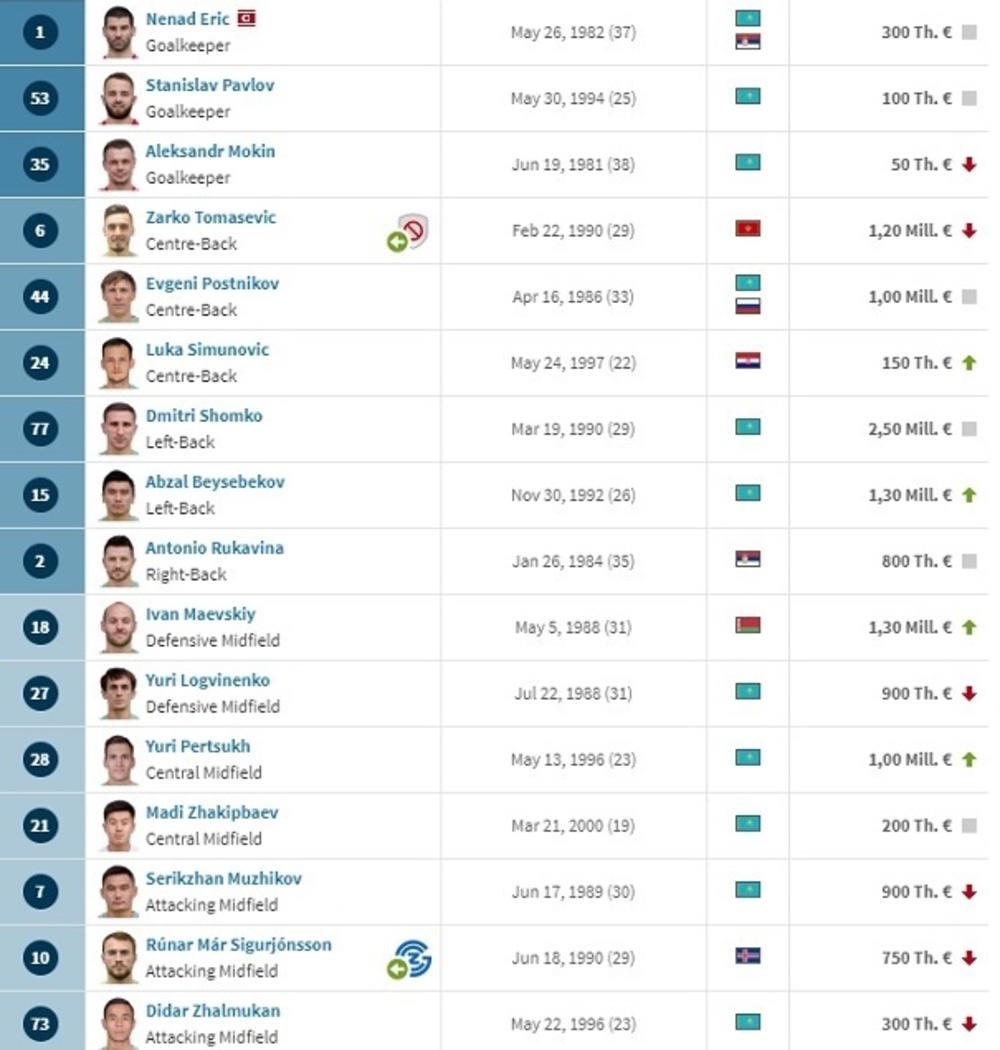
Task: Open the Yuri Logvinenko name link
Action: coord(207,680)
